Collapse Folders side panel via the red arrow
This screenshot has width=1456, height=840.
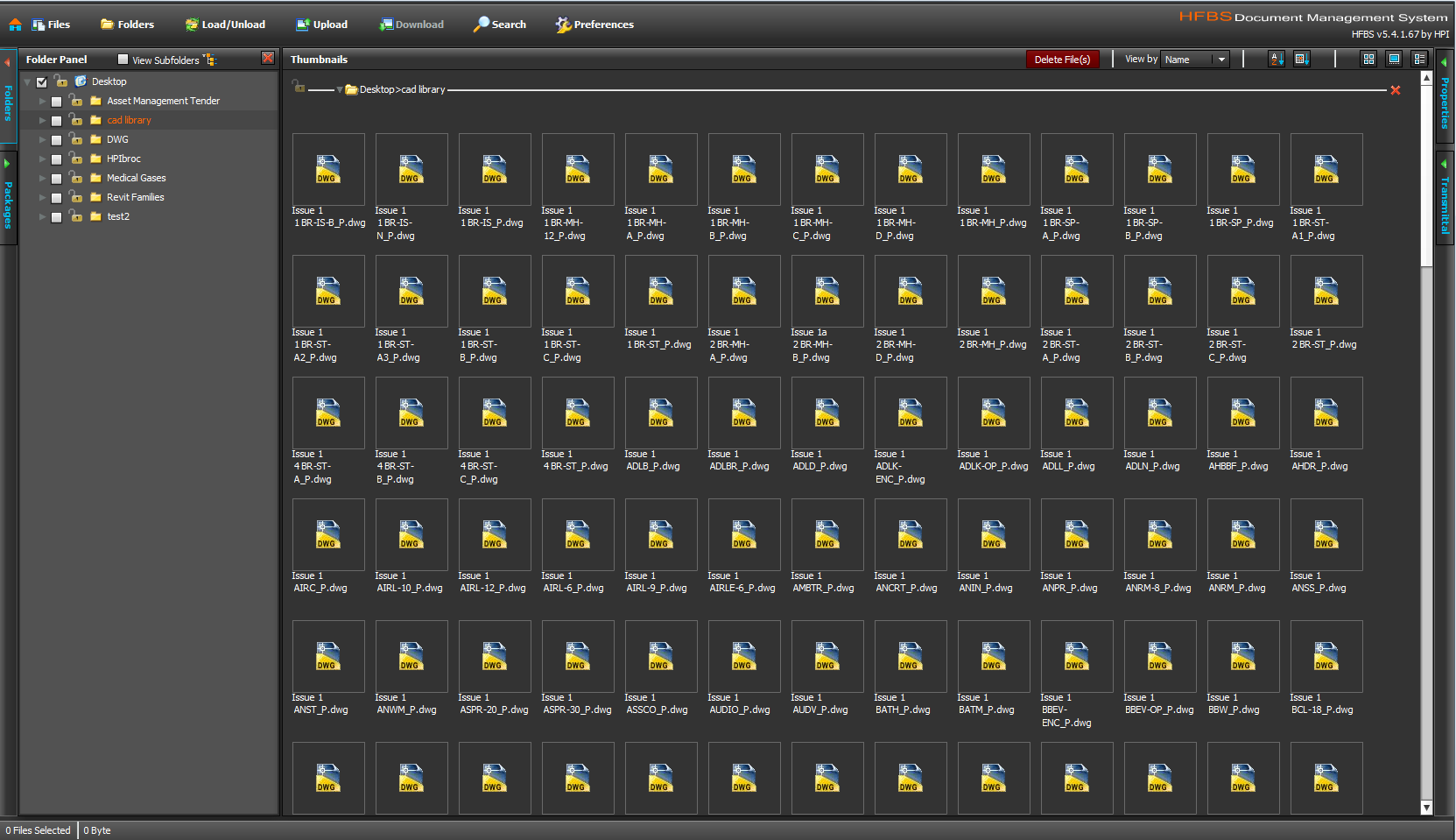(7, 63)
